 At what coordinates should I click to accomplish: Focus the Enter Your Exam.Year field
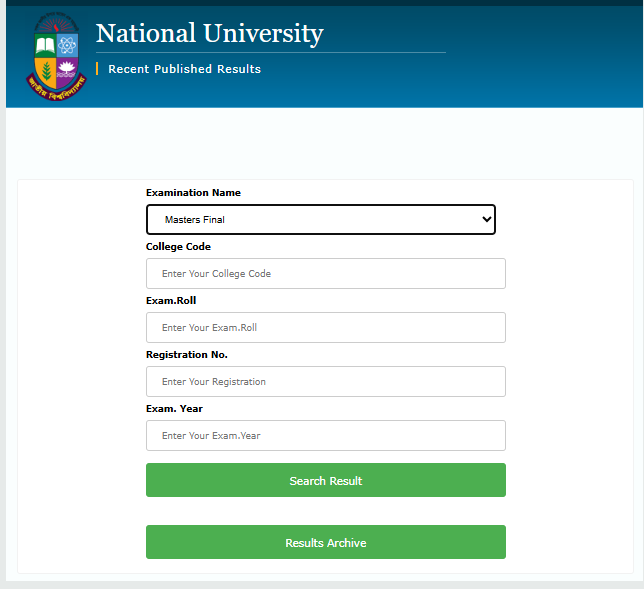325,435
